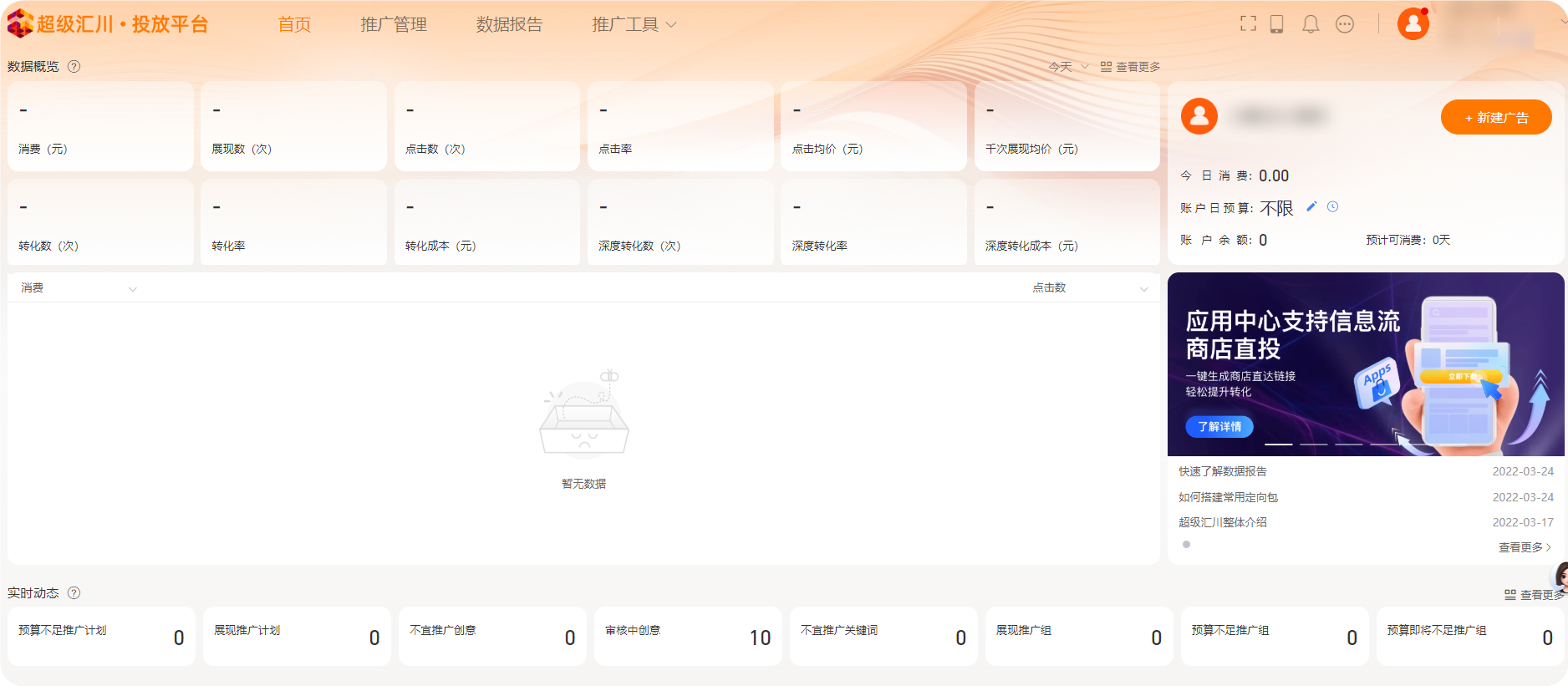This screenshot has width=1568, height=686.
Task: Click 点击数（次）data card
Action: (x=487, y=127)
